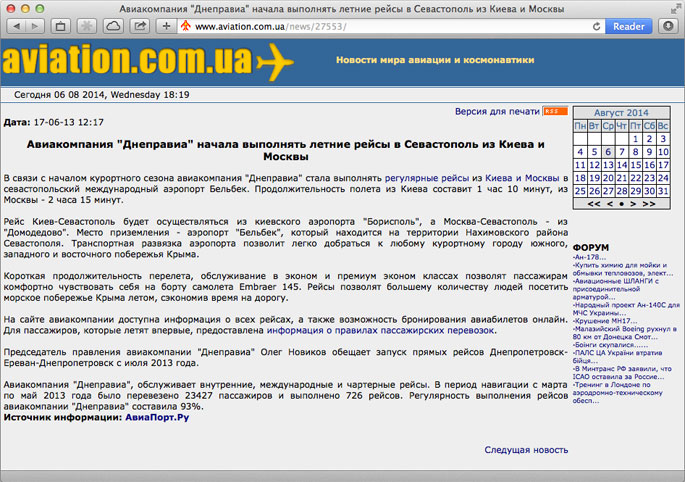Viewport: 685px width, 482px height.
Task: Go forward with Safari forward arrow
Action: point(35,26)
